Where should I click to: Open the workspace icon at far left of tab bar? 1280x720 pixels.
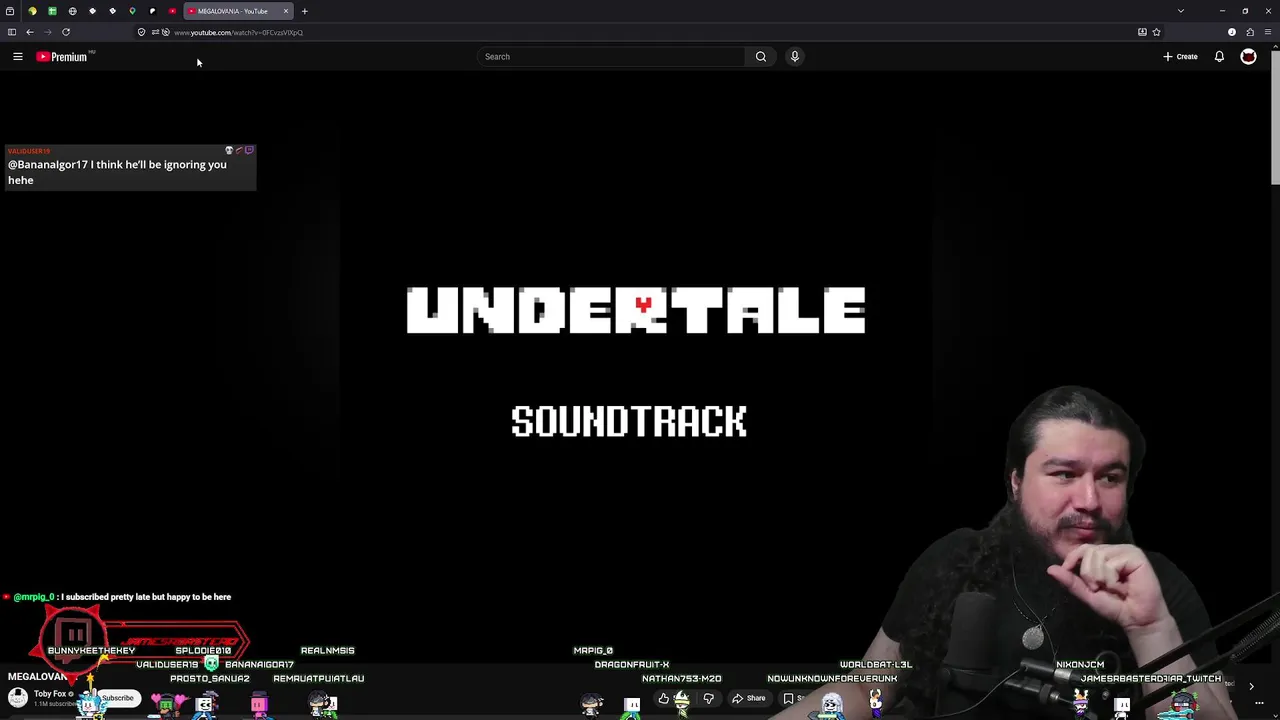click(10, 11)
